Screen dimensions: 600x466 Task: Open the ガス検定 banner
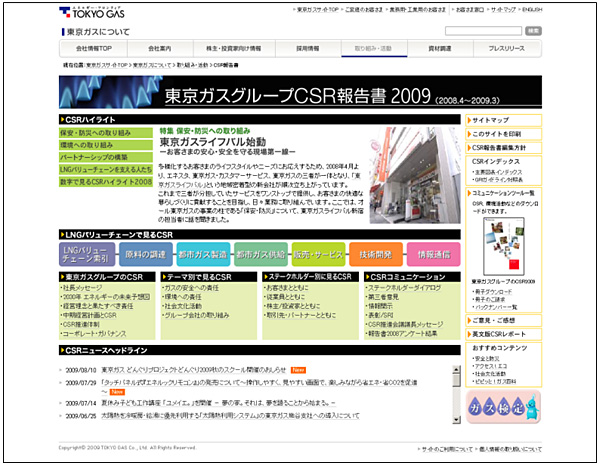click(504, 407)
